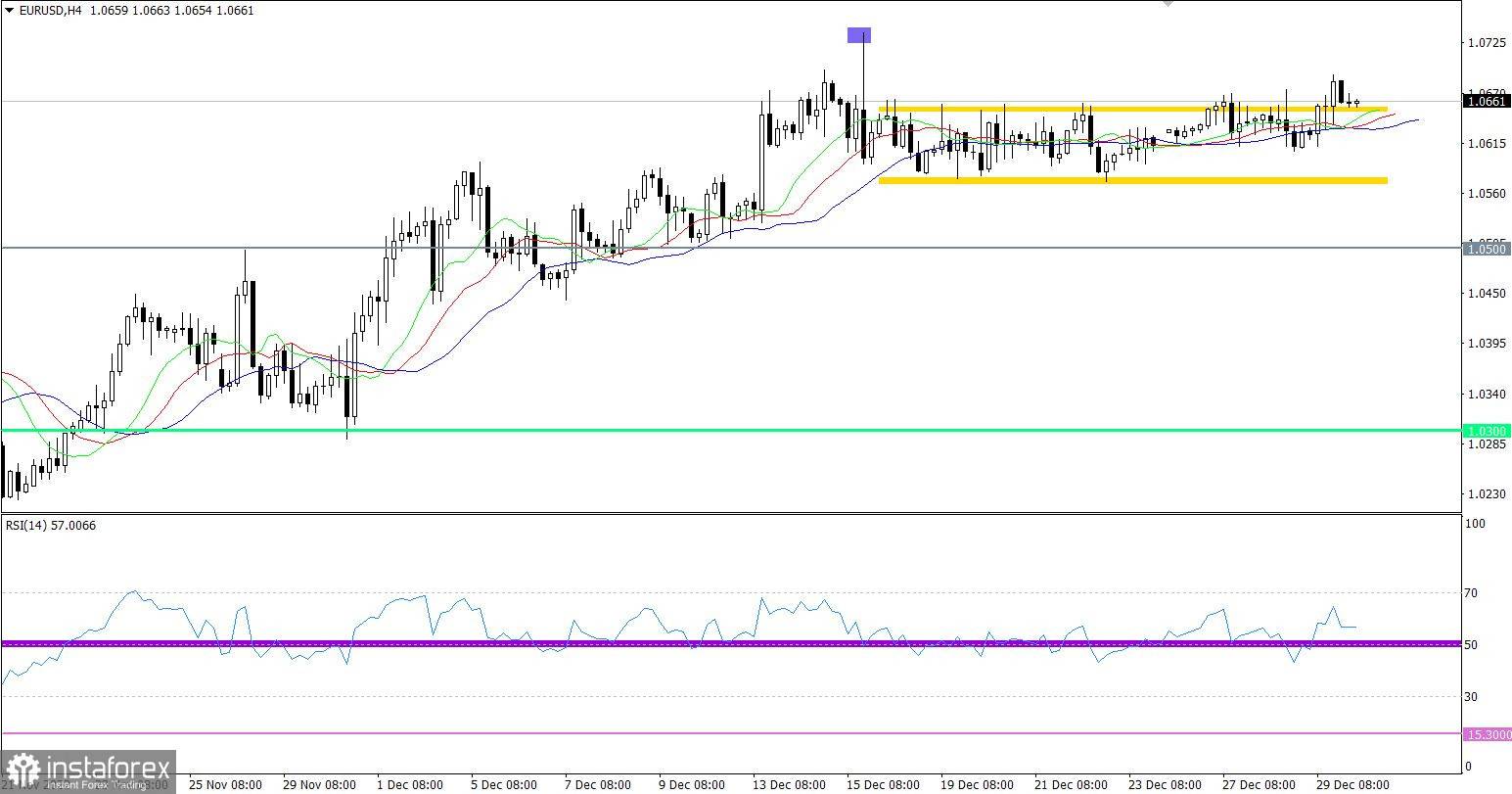
Task: Select the upper yellow range resistance line
Action: [1132, 108]
